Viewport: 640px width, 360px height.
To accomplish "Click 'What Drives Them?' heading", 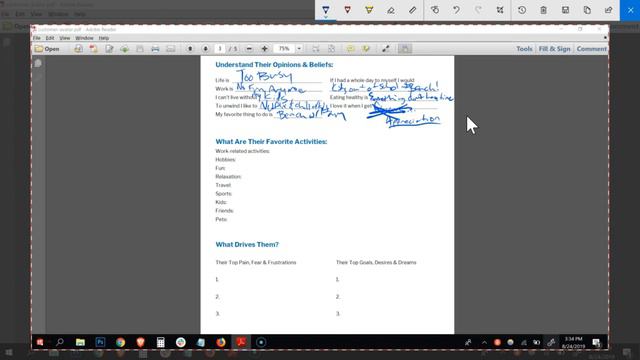I will click(x=247, y=244).
